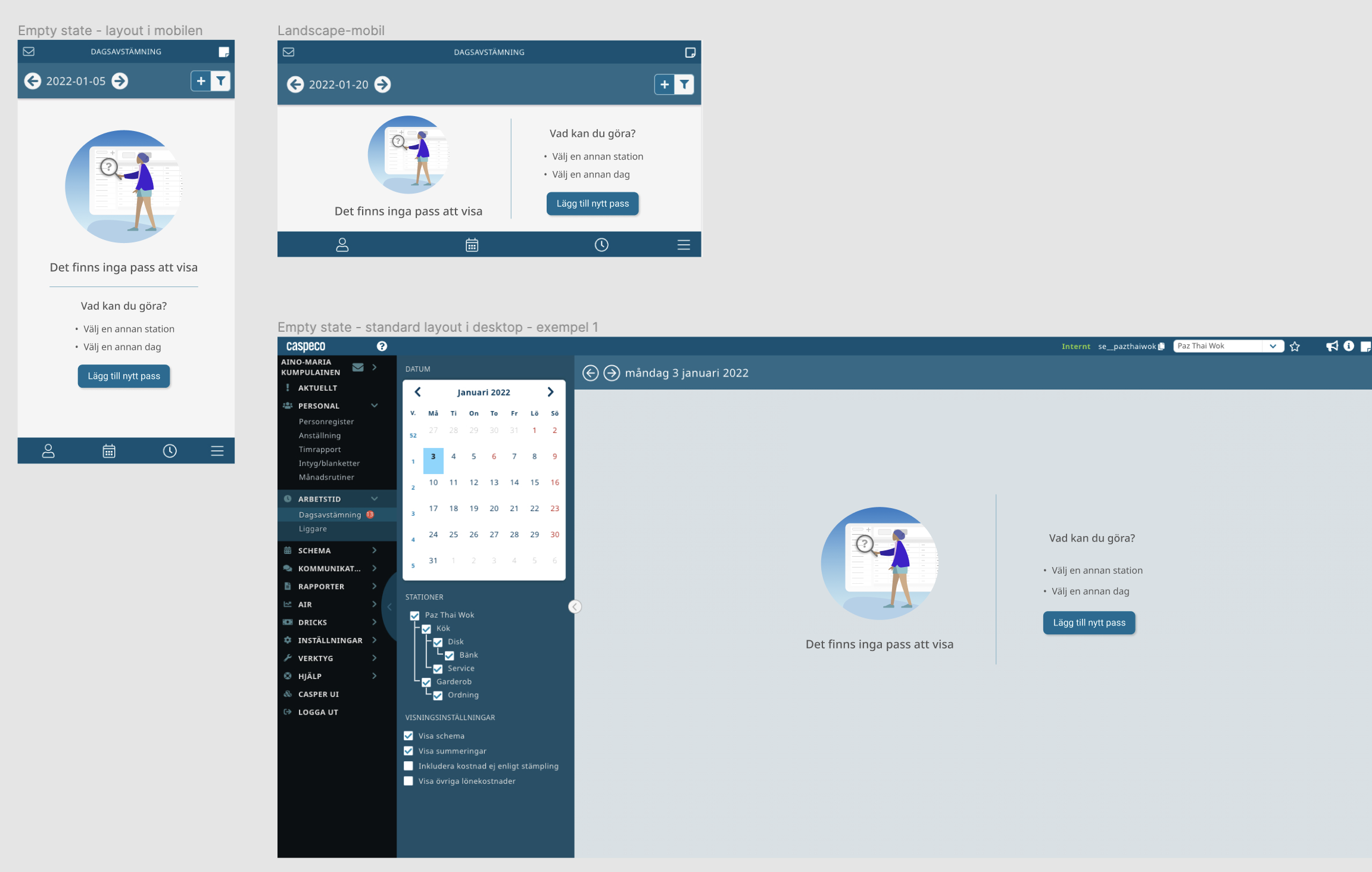Image resolution: width=1372 pixels, height=872 pixels.
Task: Click the person/profile tab icon in mobile nav
Action: 47,450
